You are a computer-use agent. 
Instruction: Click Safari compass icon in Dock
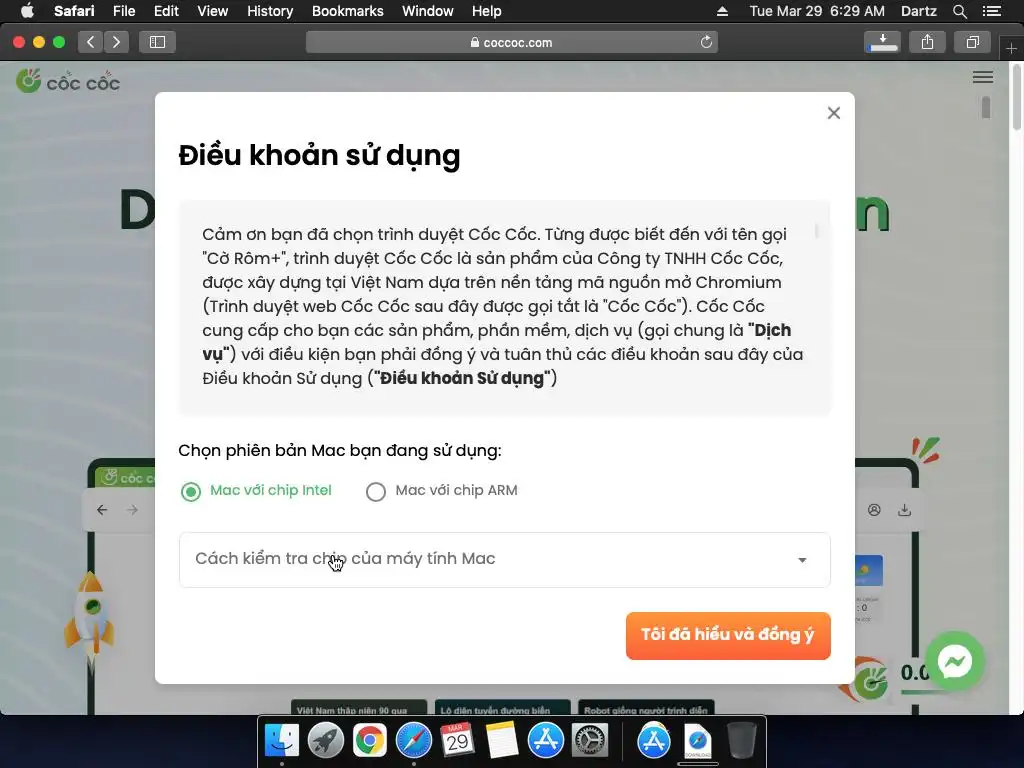click(414, 741)
